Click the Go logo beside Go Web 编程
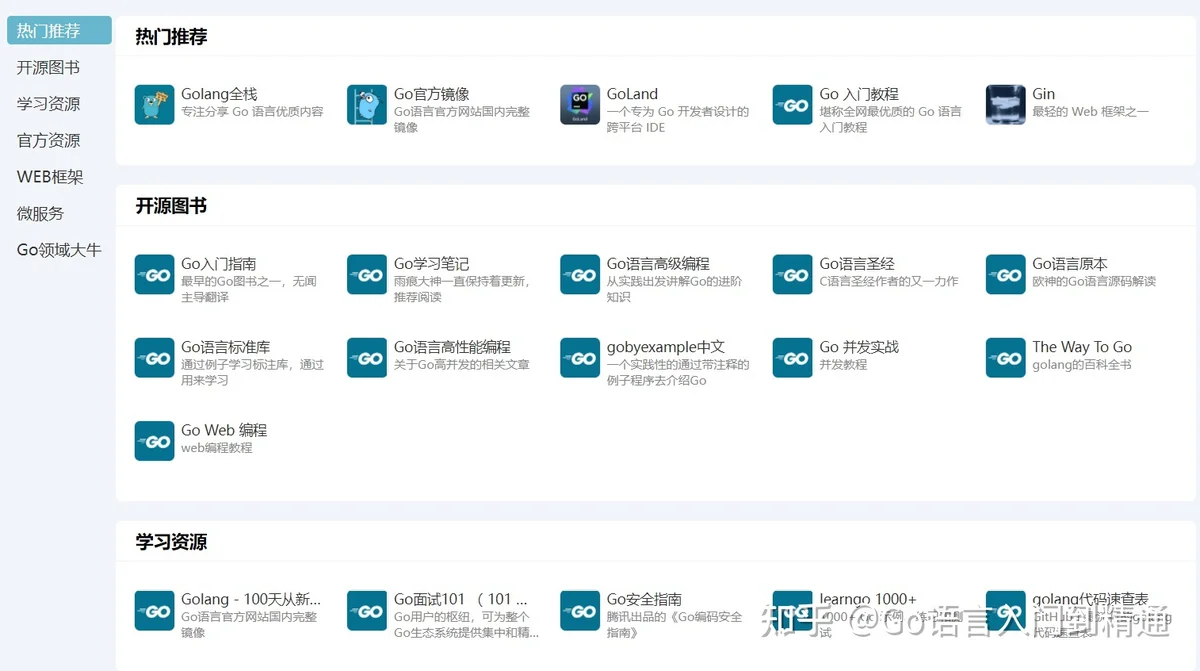Viewport: 1200px width, 671px height. [154, 441]
